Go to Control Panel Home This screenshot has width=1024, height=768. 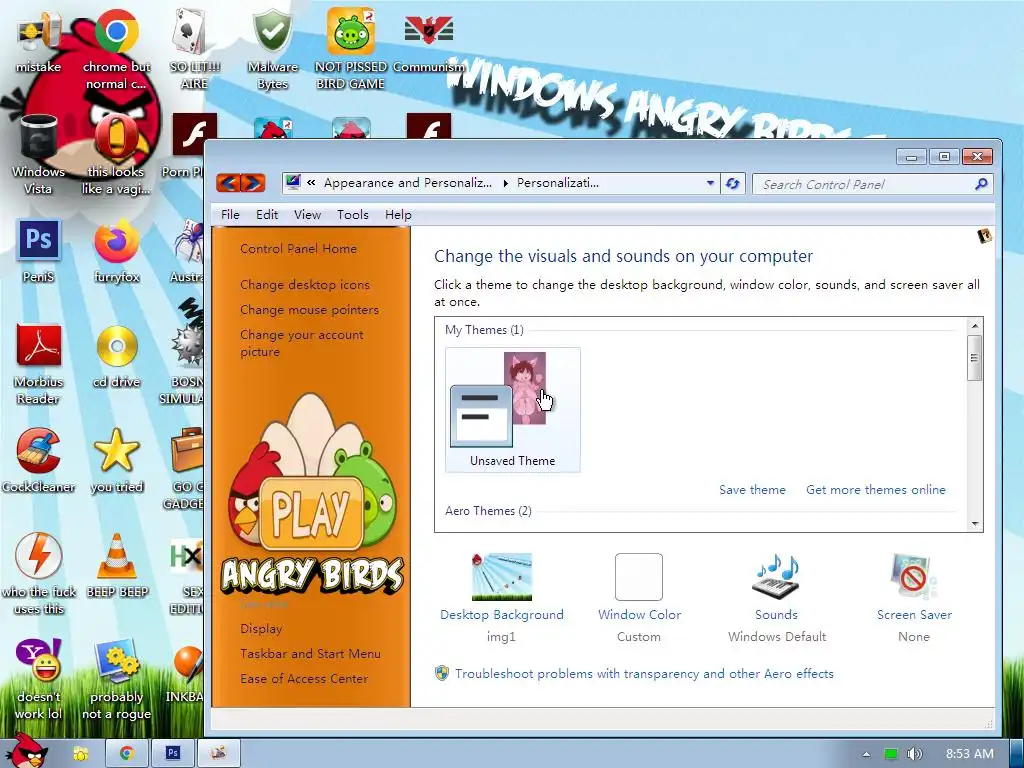pos(298,249)
